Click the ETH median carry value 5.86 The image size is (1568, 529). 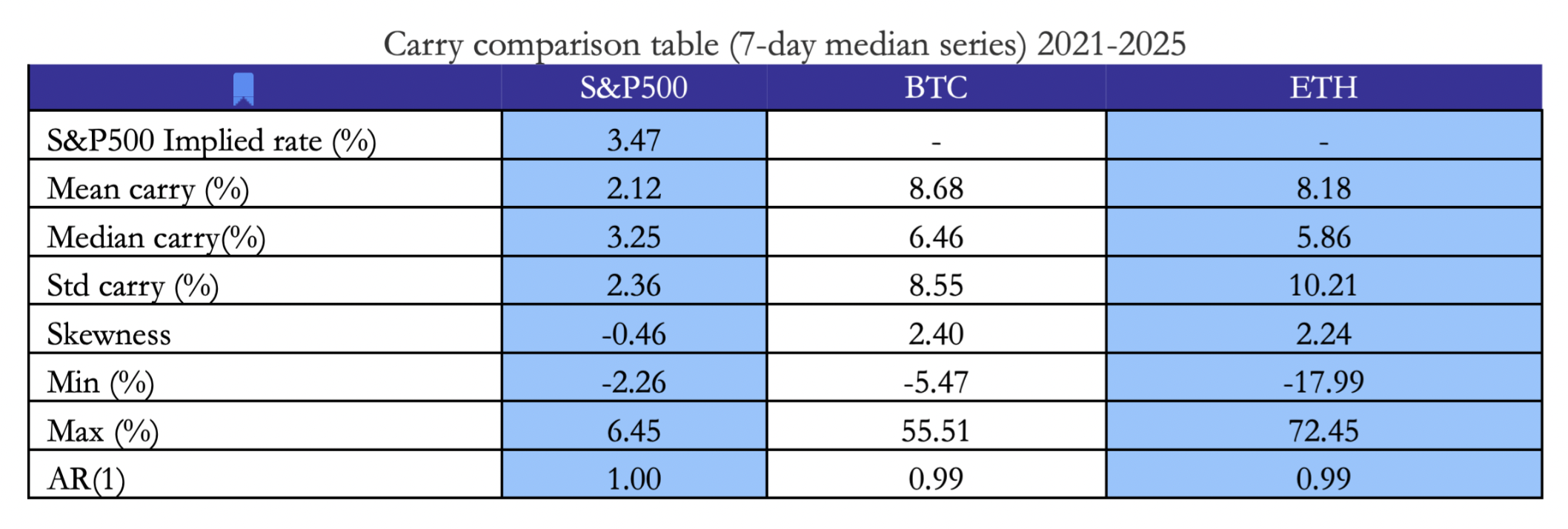point(1323,238)
